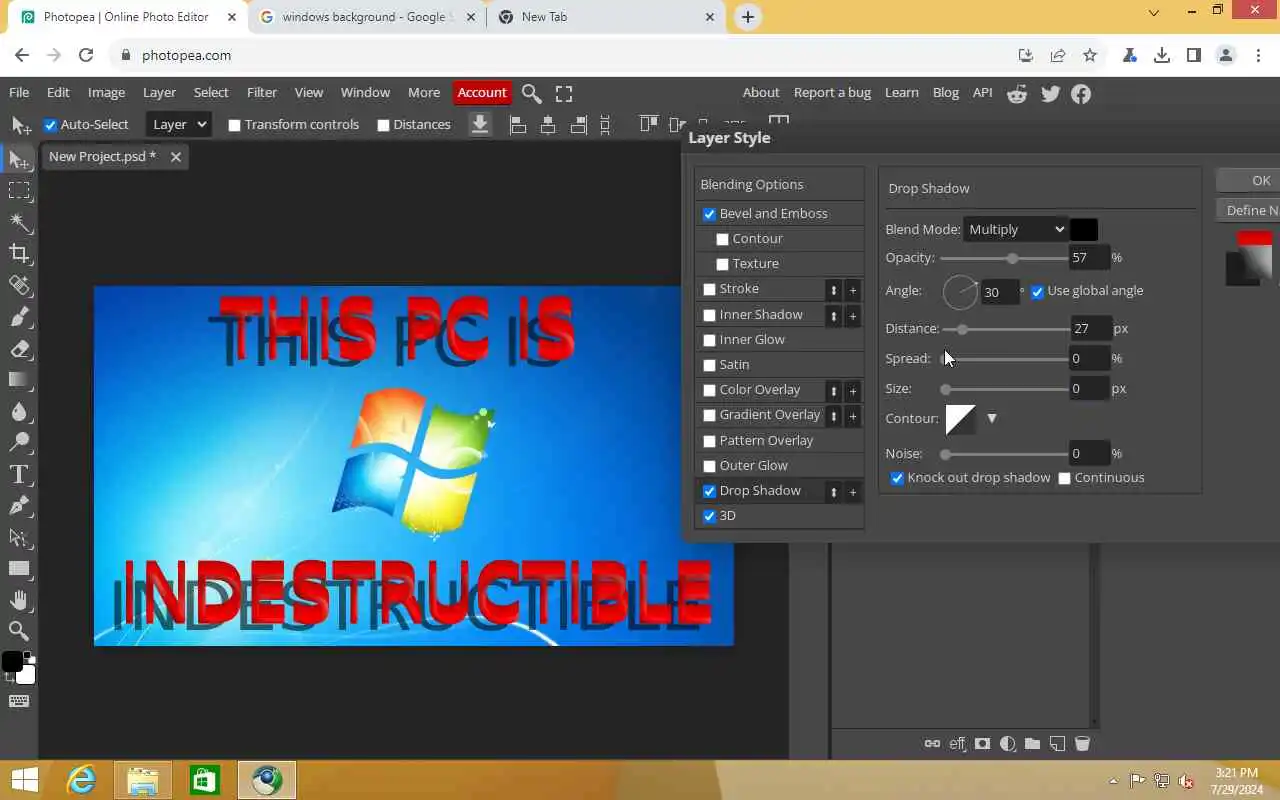Image resolution: width=1280 pixels, height=800 pixels.
Task: Click the download export icon in options bar
Action: tap(480, 124)
